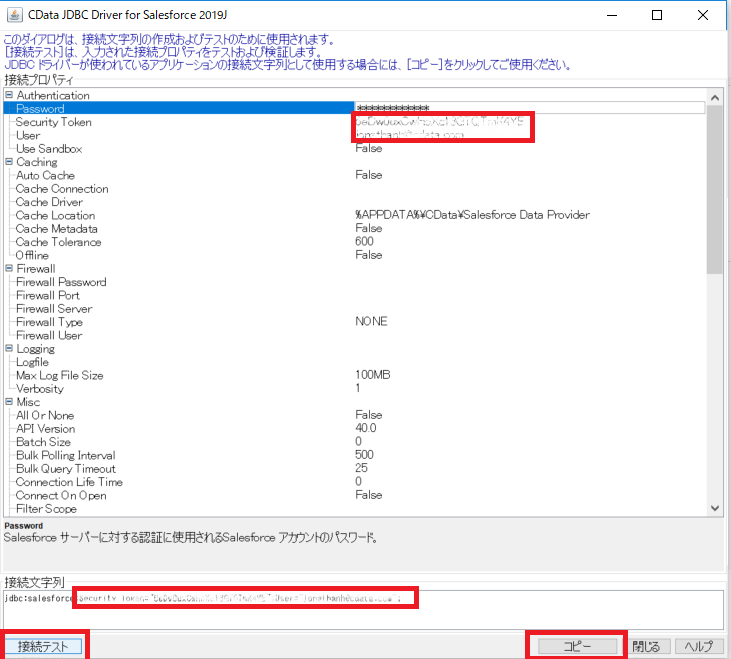Collapse the Authentication section
Screen dimensions: 731x659
[x=9, y=95]
